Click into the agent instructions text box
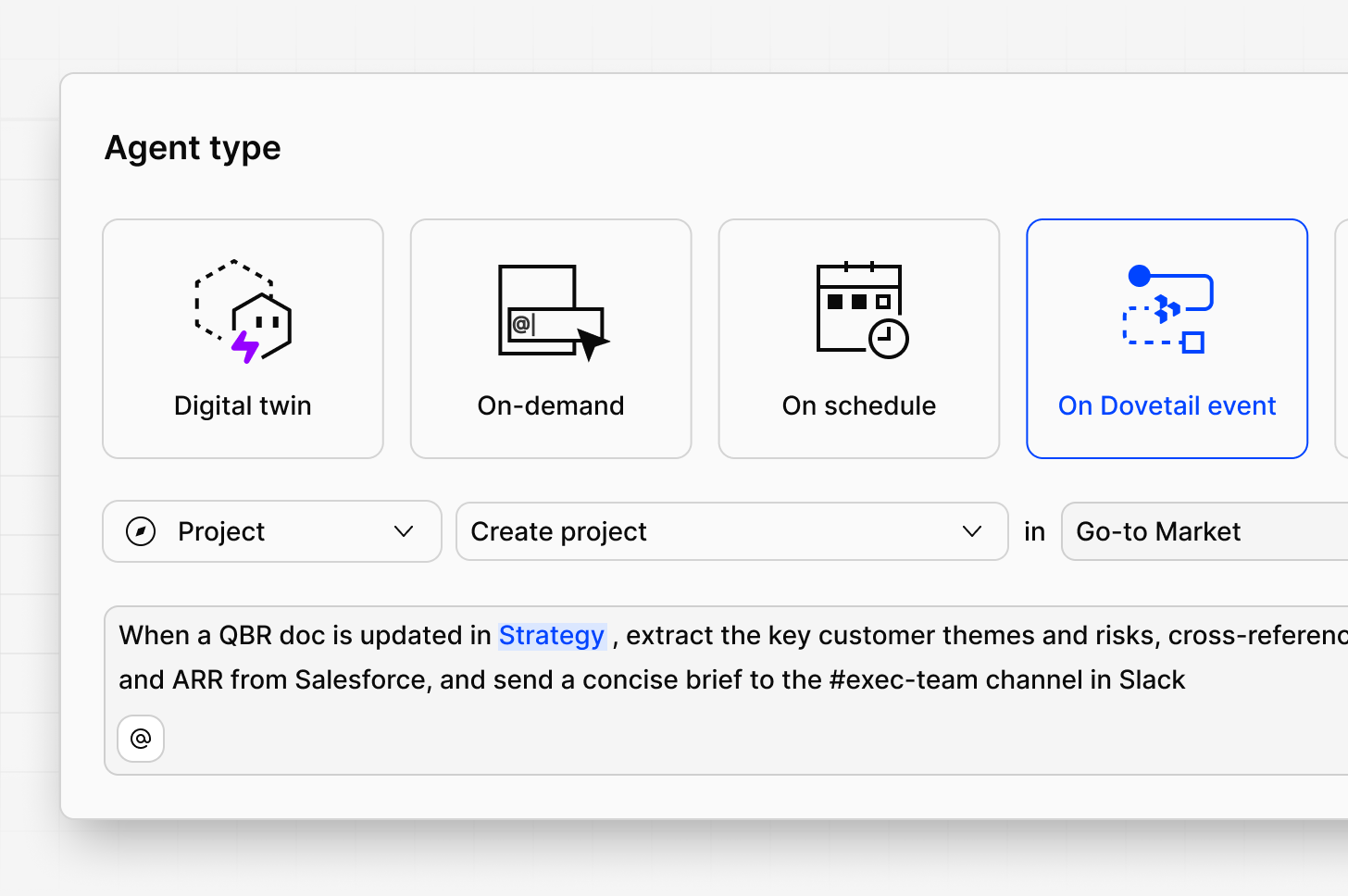The width and height of the screenshot is (1348, 896). 727,691
